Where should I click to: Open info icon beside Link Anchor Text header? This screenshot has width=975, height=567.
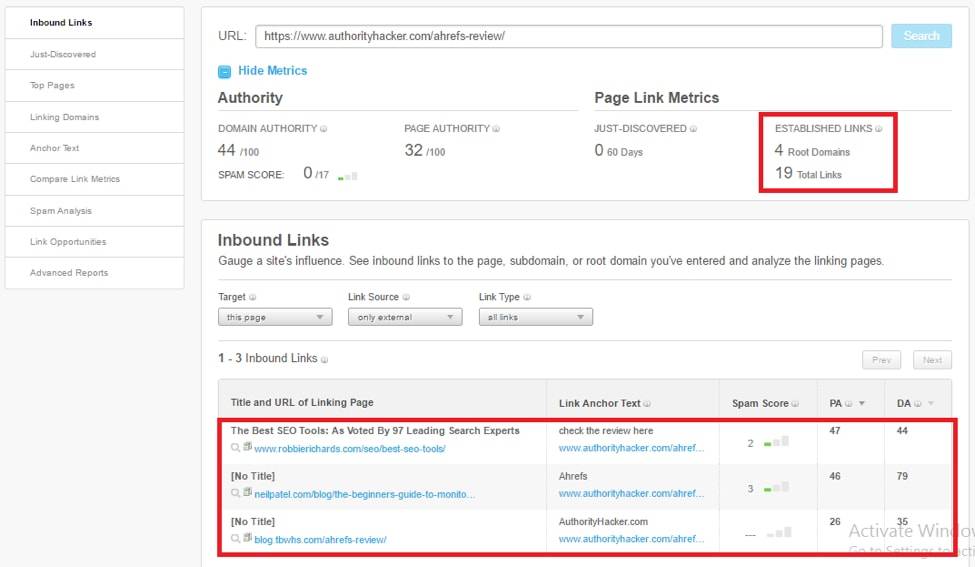[x=647, y=403]
